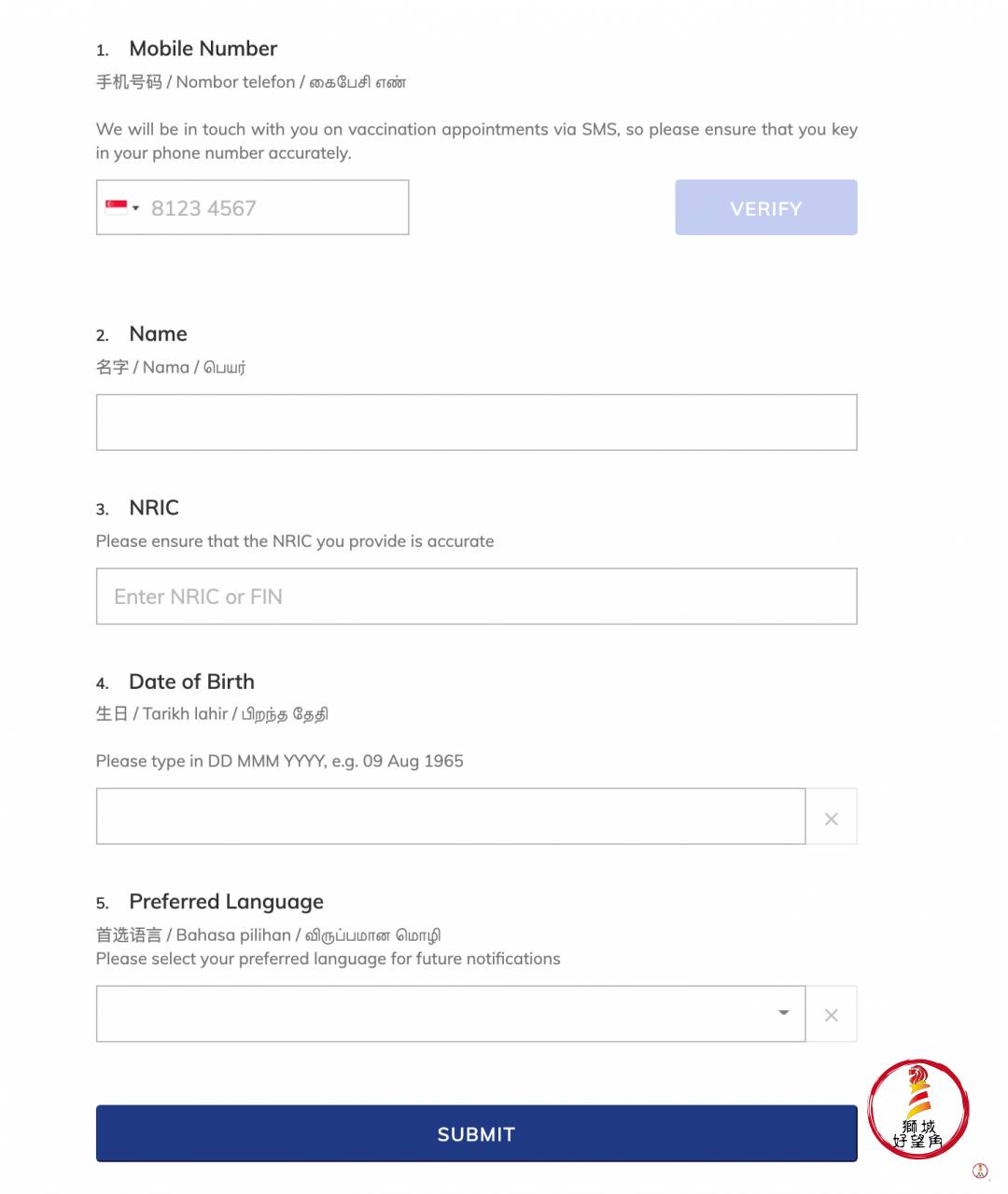Focus the Name text box
1008x1194 pixels.
(x=476, y=422)
